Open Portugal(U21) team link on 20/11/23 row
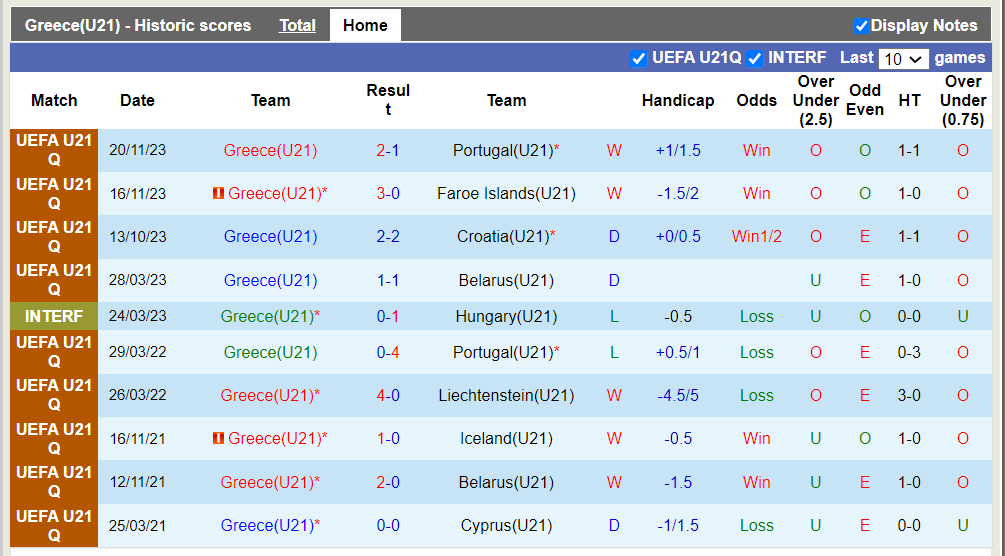This screenshot has height=556, width=1005. coord(502,151)
